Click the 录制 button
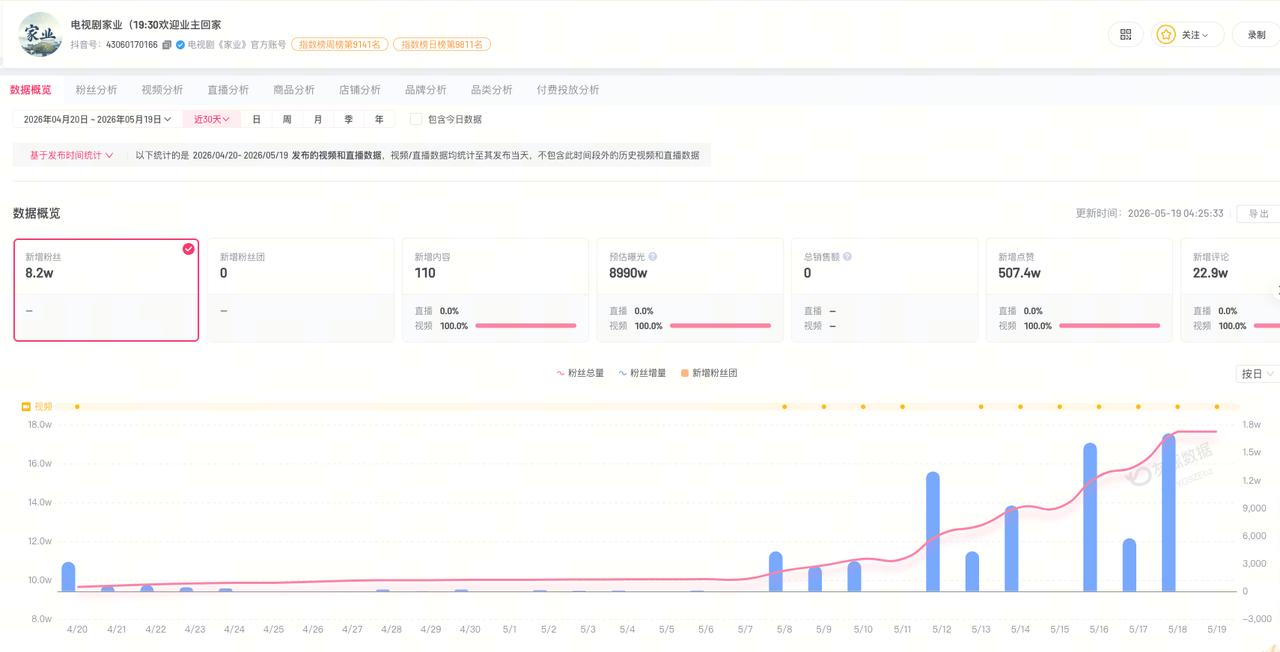 (x=1256, y=34)
